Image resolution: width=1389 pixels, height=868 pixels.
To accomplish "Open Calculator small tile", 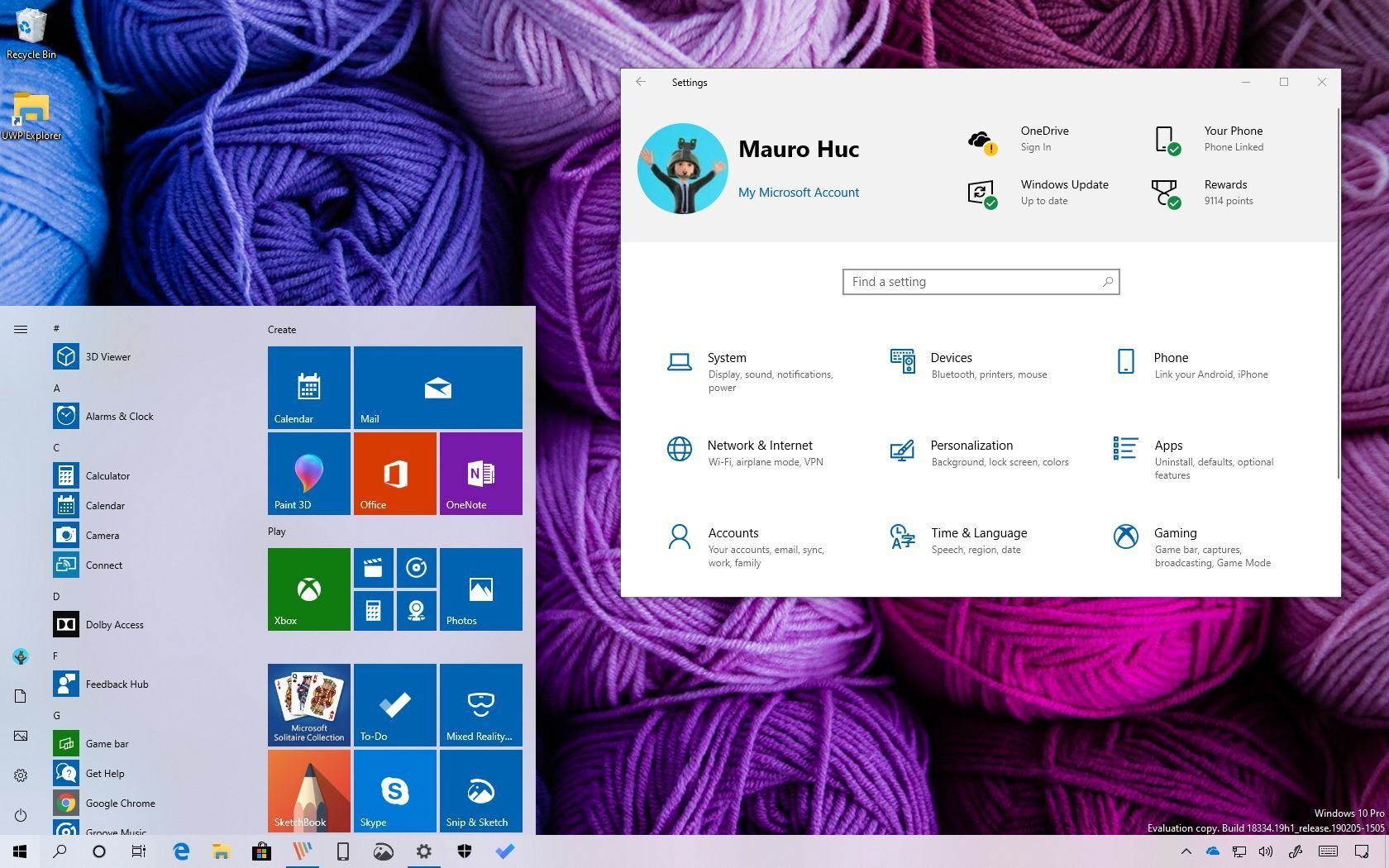I will click(374, 611).
